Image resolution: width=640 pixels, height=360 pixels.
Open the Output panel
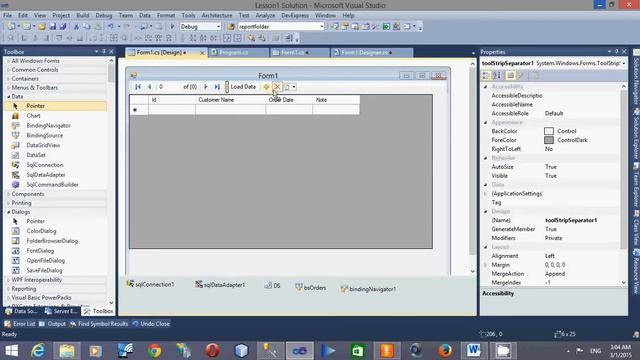coord(52,324)
